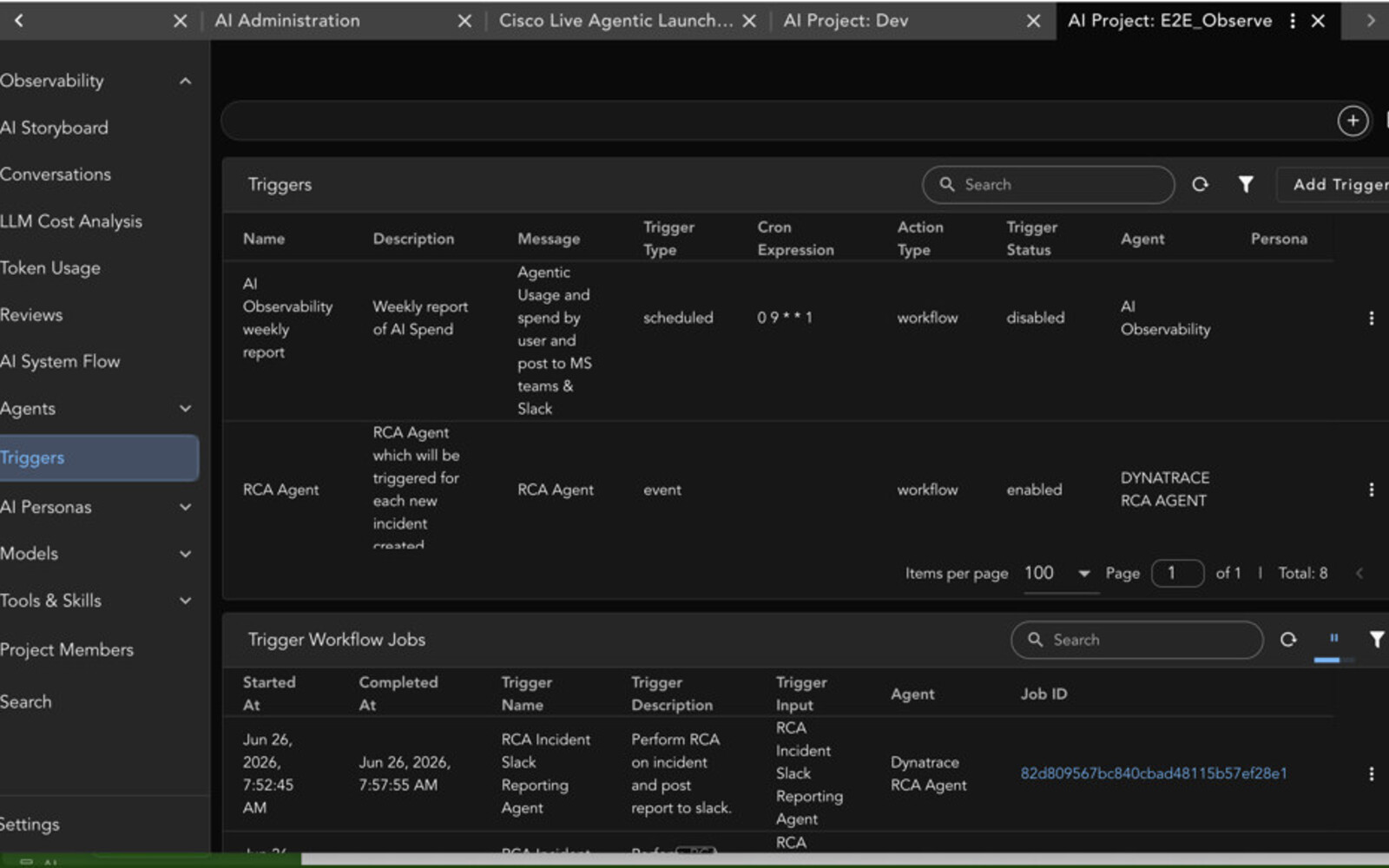1389x868 pixels.
Task: Click the Trigger Workflow Jobs search field
Action: click(1136, 640)
